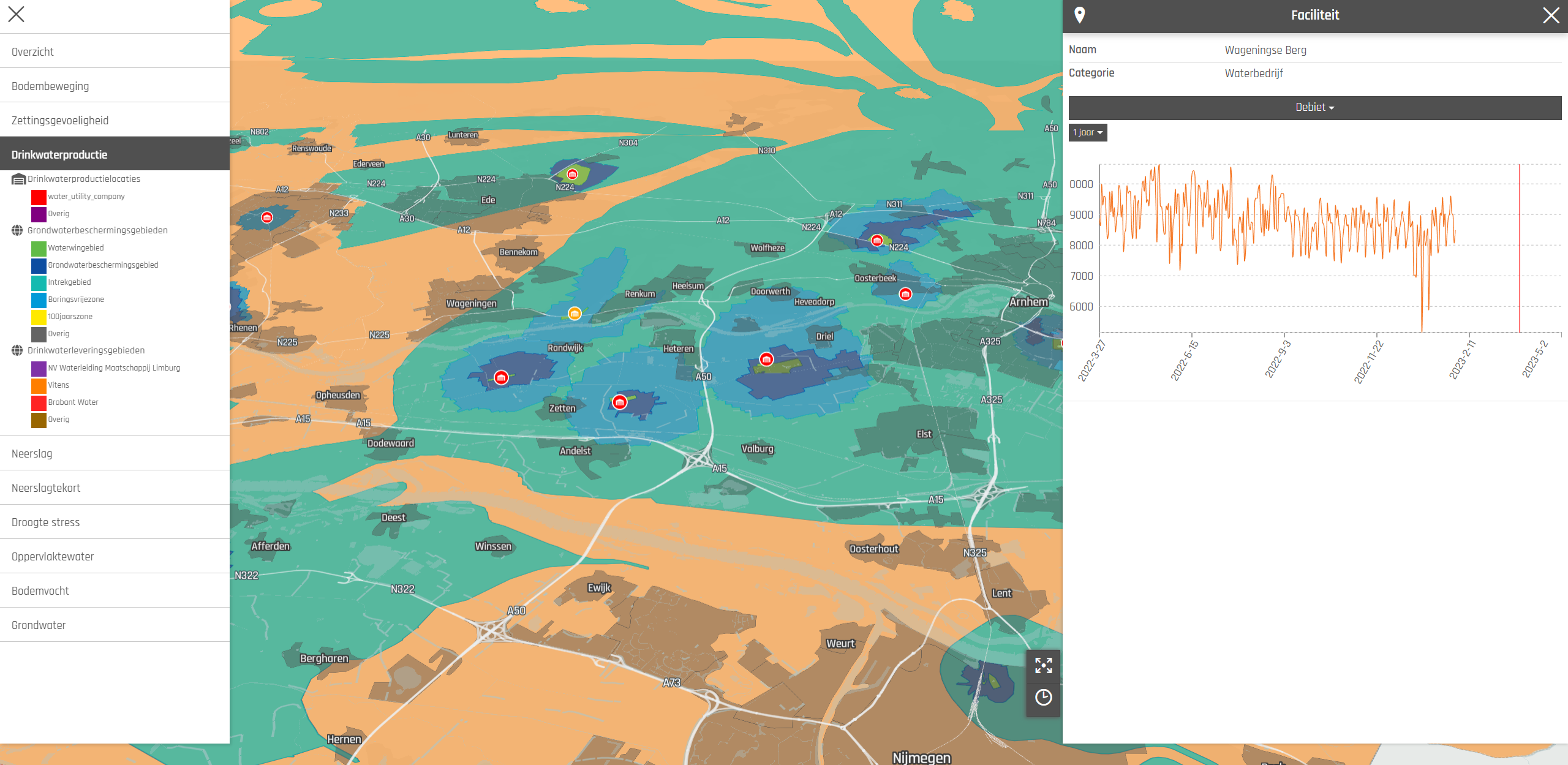Screen dimensions: 1568x765
Task: Click the water_utility_company red swatch
Action: [x=39, y=197]
